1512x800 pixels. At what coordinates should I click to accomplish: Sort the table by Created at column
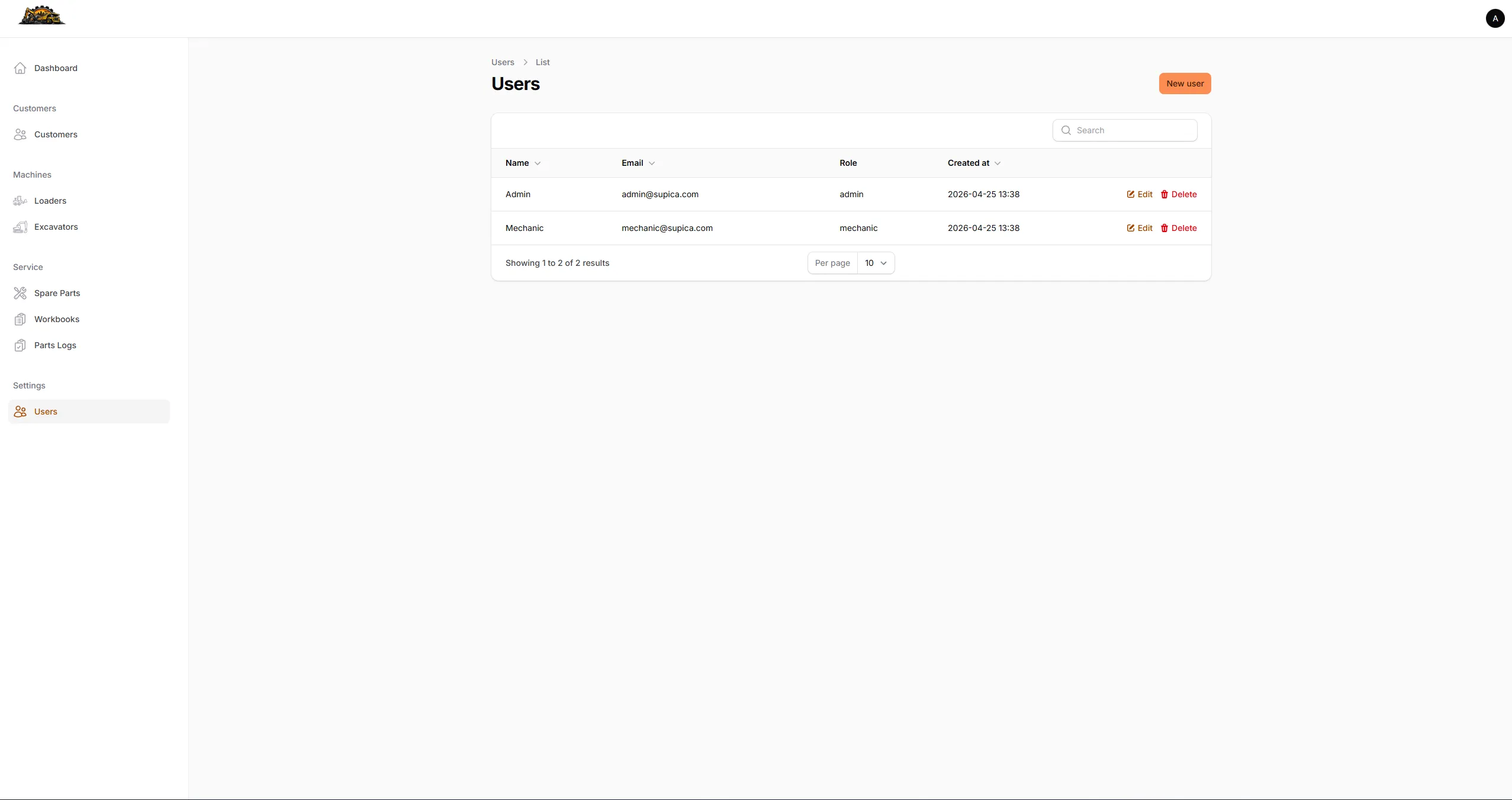(974, 163)
